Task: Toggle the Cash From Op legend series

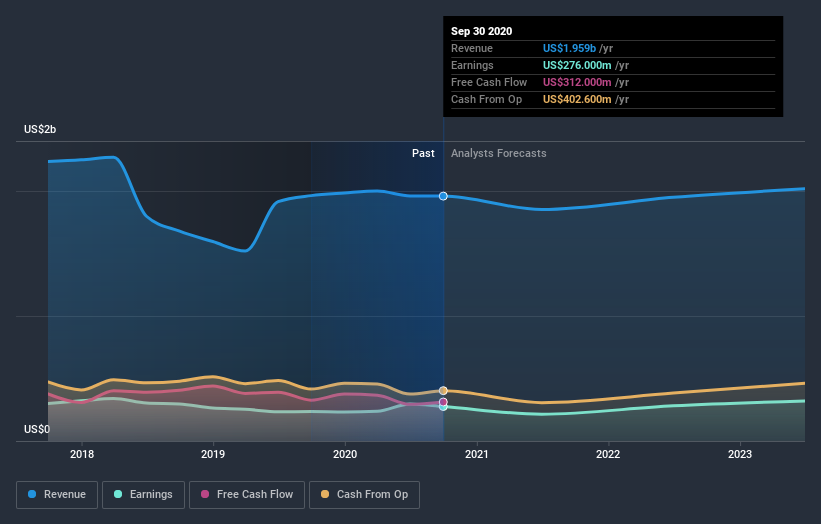Action: (364, 495)
